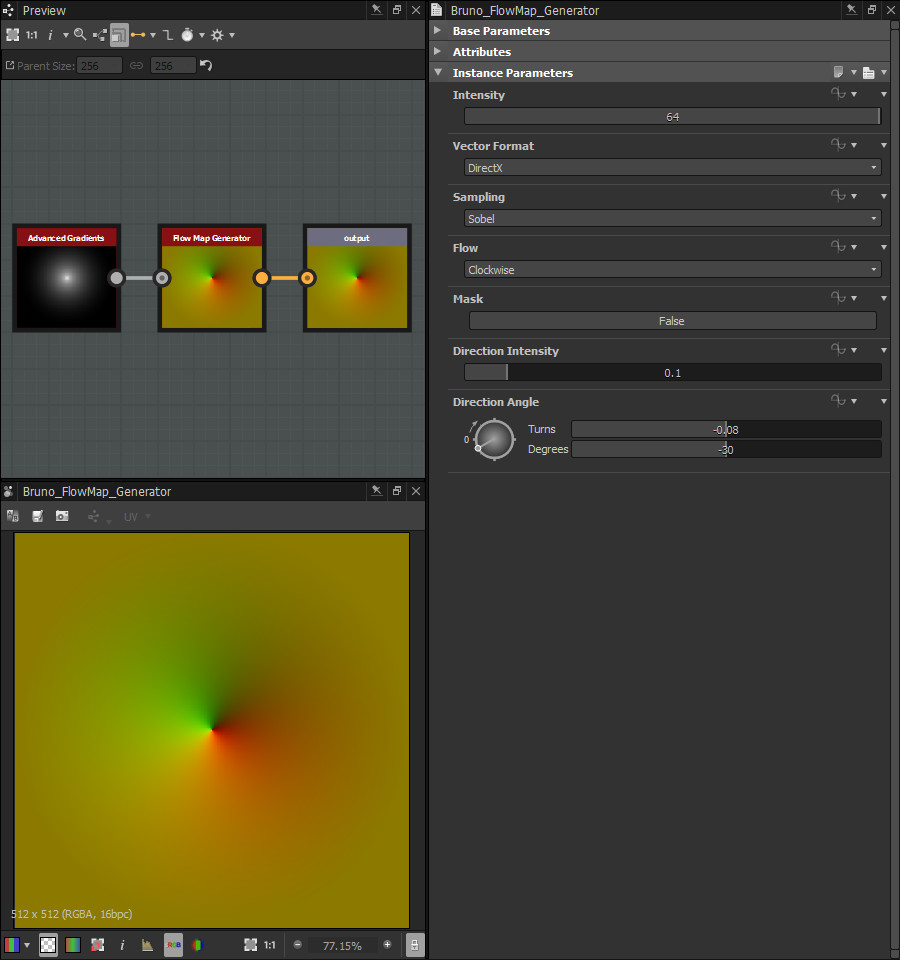The width and height of the screenshot is (900, 960).
Task: Click the Parent Size reset arrow button
Action: click(x=207, y=64)
